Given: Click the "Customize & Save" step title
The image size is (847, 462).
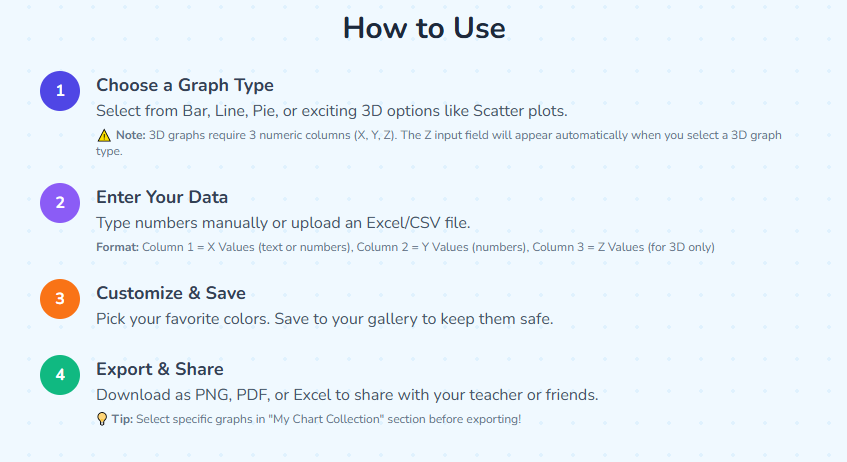Looking at the screenshot, I should point(170,293).
